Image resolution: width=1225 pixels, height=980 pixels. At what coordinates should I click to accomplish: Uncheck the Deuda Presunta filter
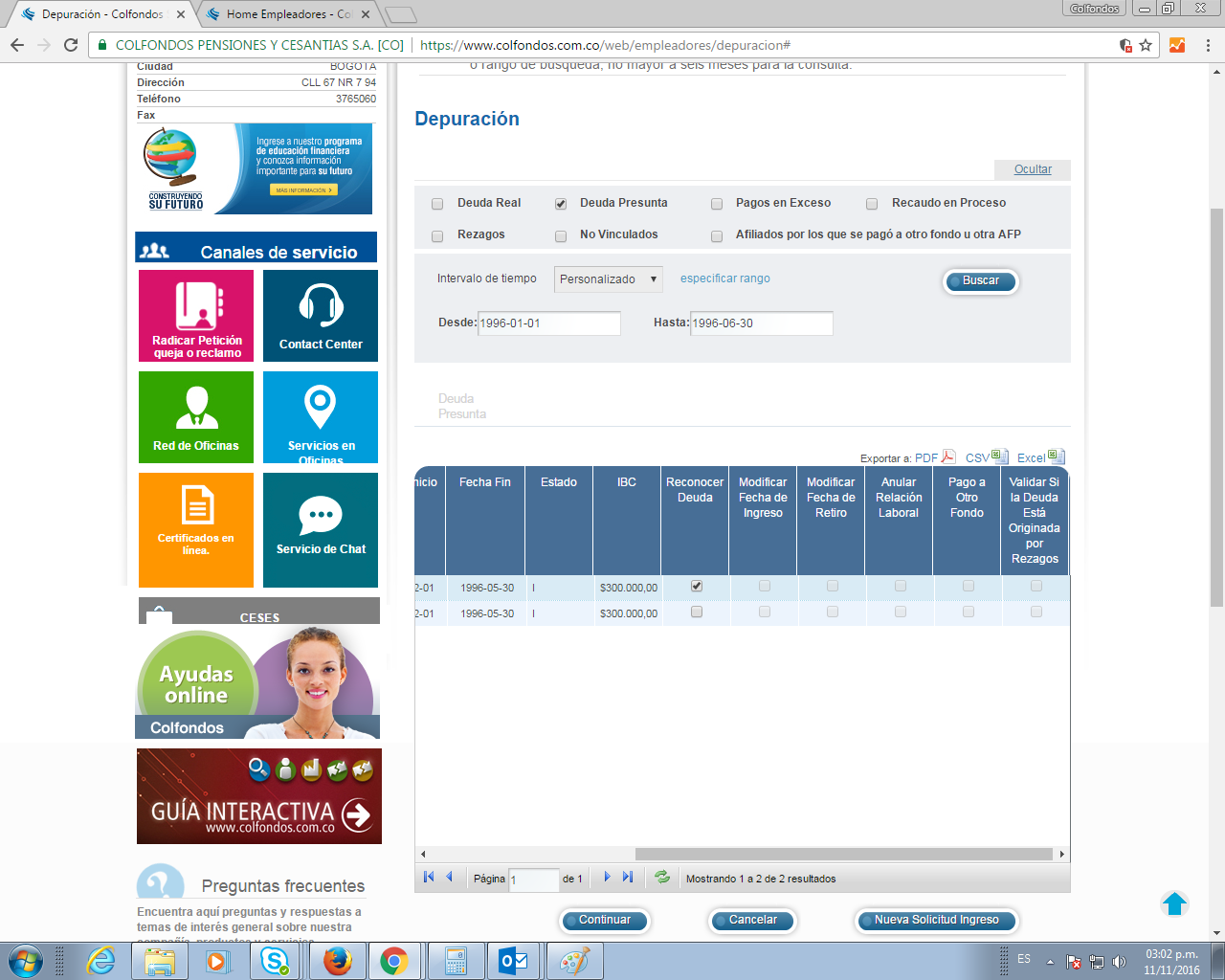click(x=561, y=204)
